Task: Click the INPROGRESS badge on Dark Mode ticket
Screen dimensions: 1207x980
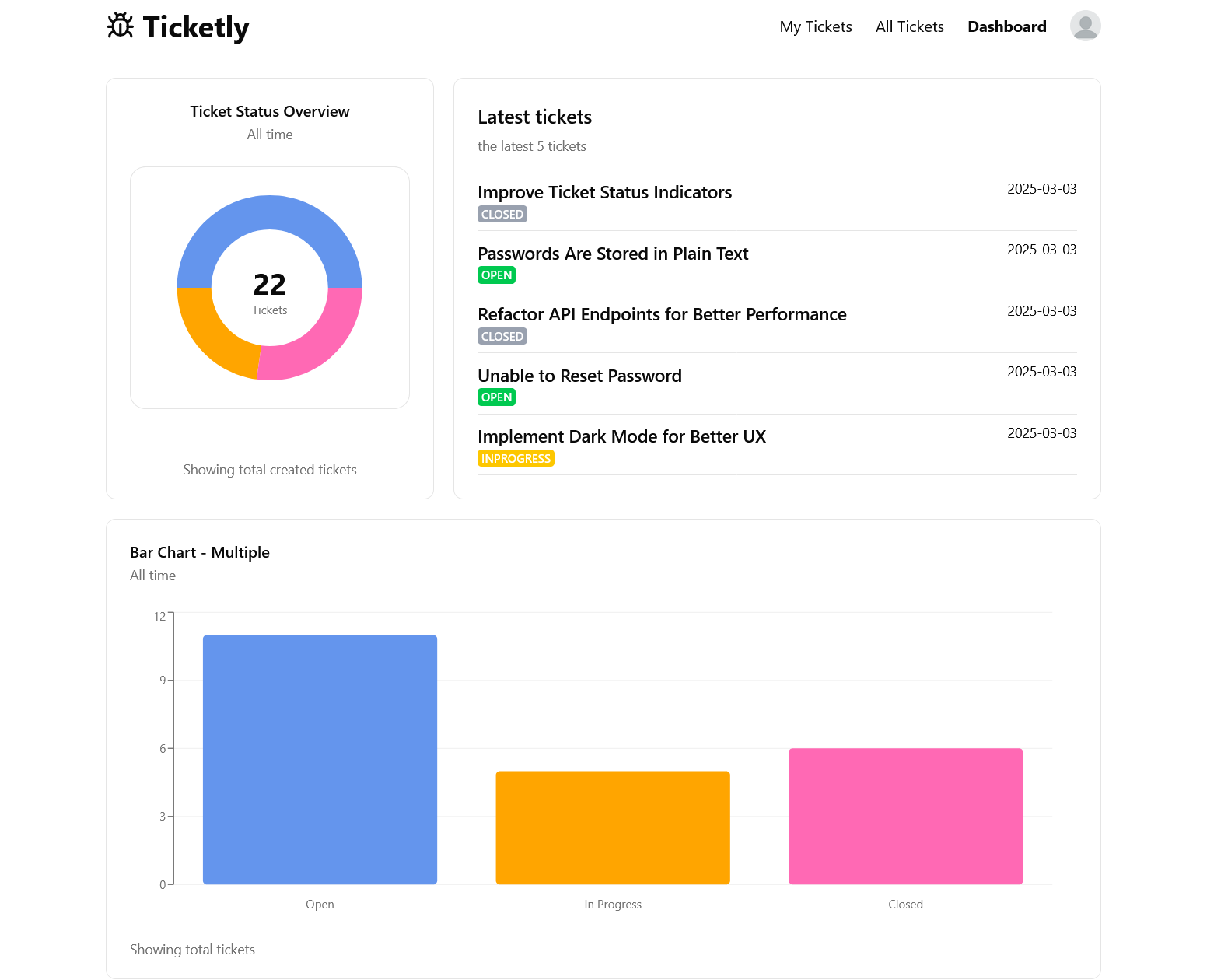Action: [x=516, y=458]
